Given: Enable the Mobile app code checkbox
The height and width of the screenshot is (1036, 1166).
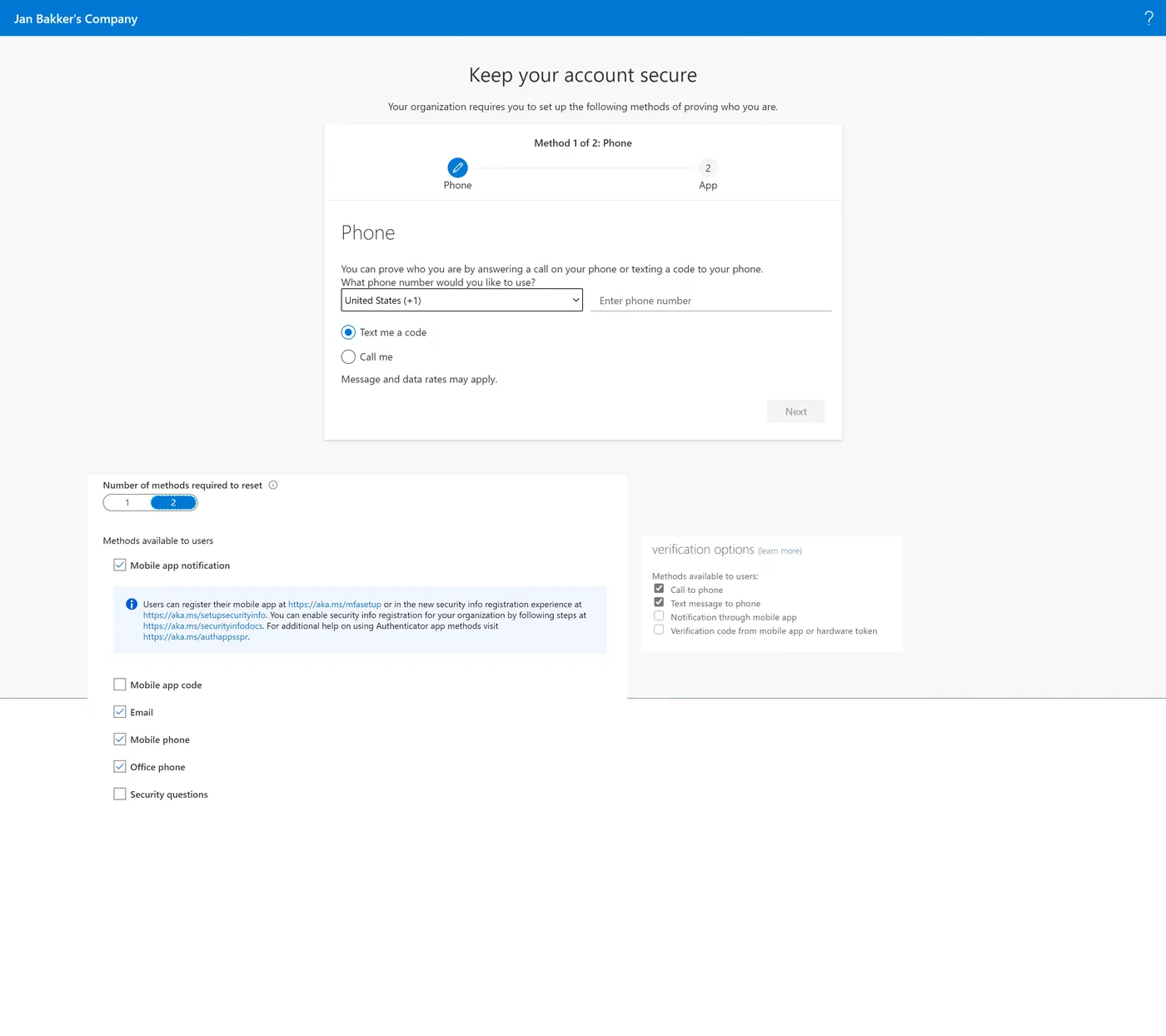Looking at the screenshot, I should [120, 685].
